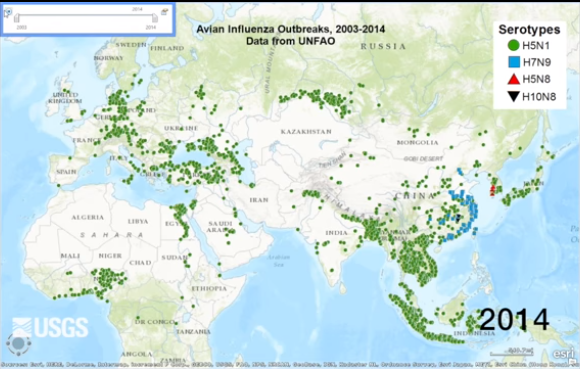Screen dimensions: 580x369
Task: Click the 'H5N8' legend label
Action: (536, 79)
